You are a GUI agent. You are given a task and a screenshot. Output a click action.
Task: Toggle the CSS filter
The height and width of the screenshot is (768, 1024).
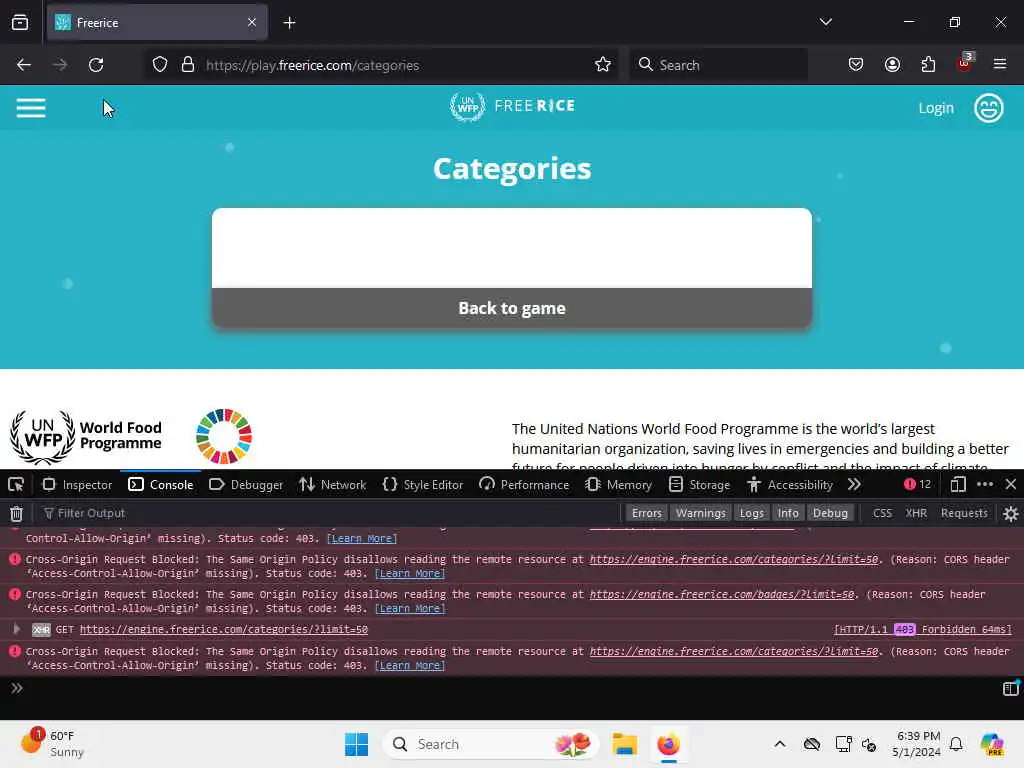(882, 513)
